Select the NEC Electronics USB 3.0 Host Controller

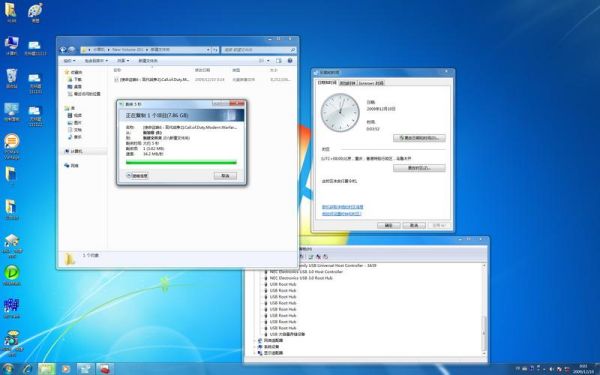click(x=306, y=272)
